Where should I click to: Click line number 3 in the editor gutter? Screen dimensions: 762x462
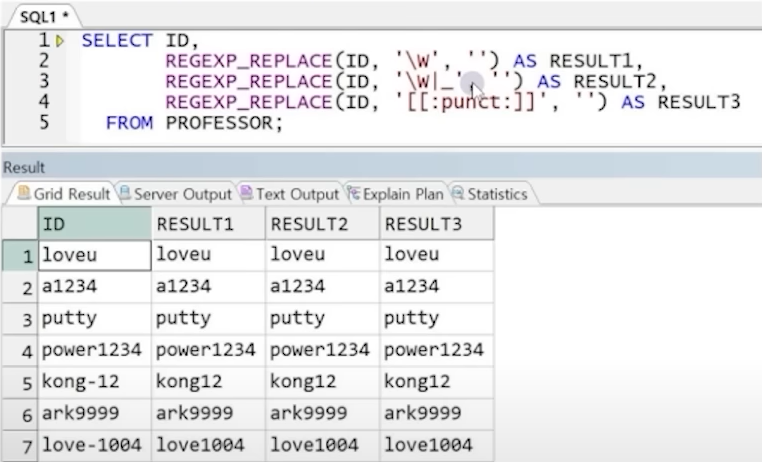coord(44,81)
